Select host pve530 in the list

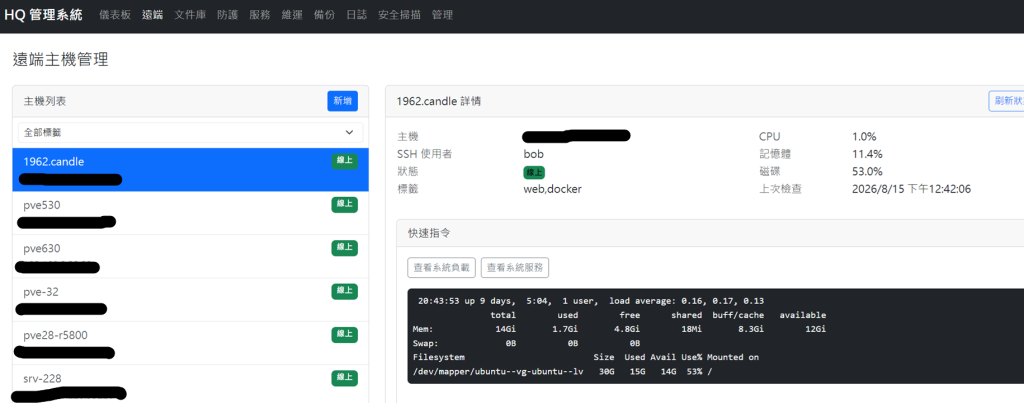click(x=190, y=213)
